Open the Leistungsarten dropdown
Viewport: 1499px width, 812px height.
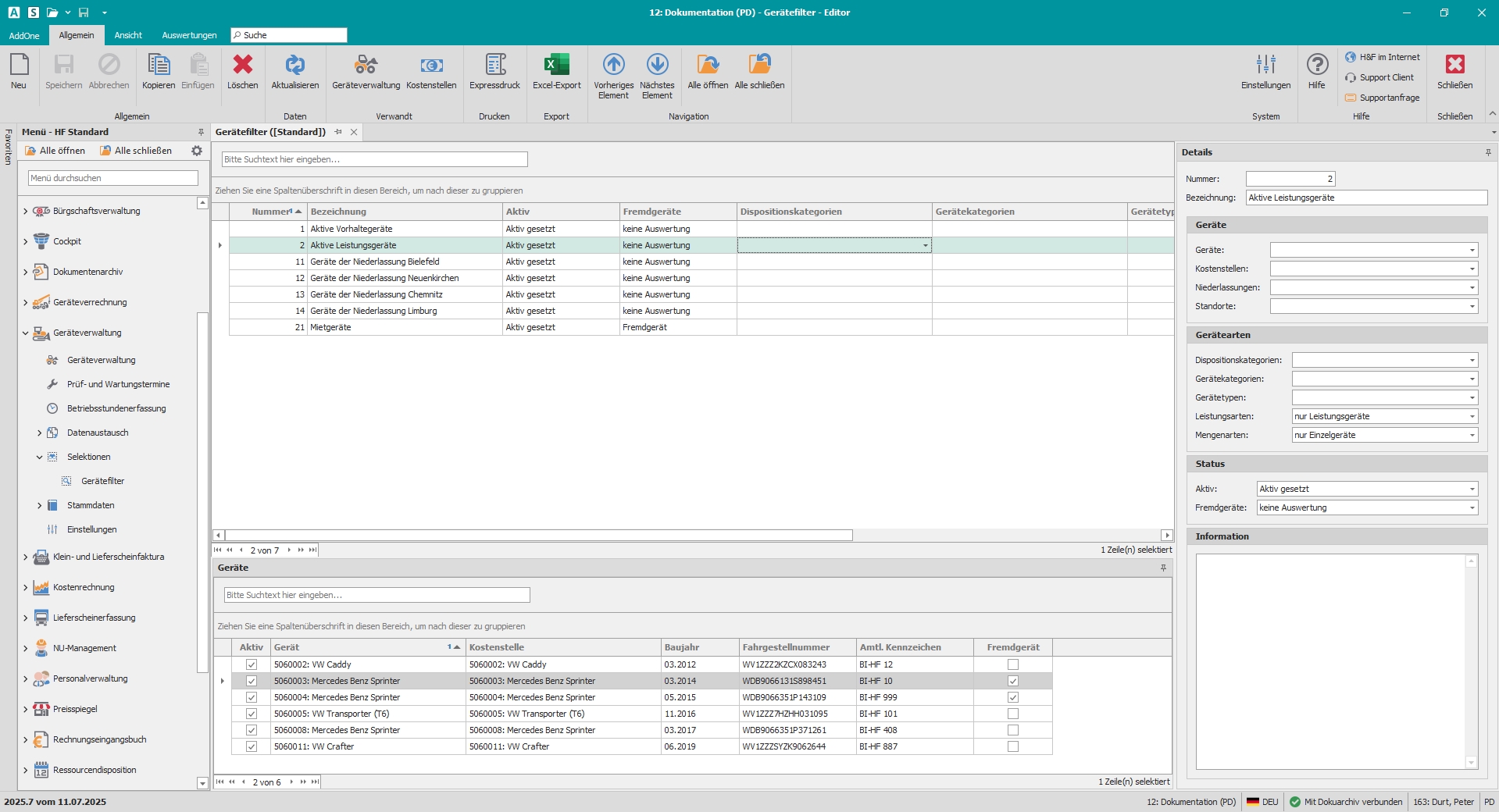[x=1472, y=417]
